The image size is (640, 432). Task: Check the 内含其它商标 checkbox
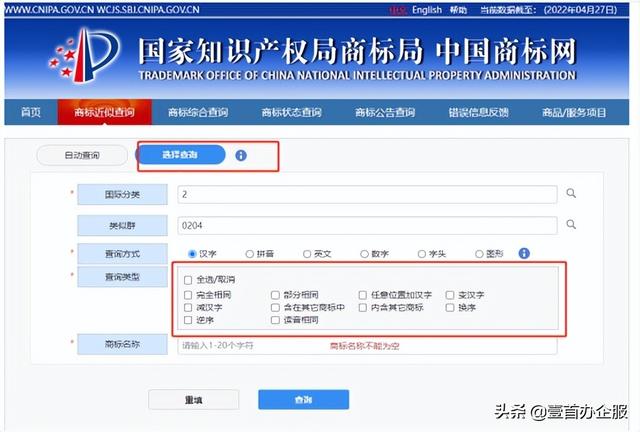coord(362,307)
